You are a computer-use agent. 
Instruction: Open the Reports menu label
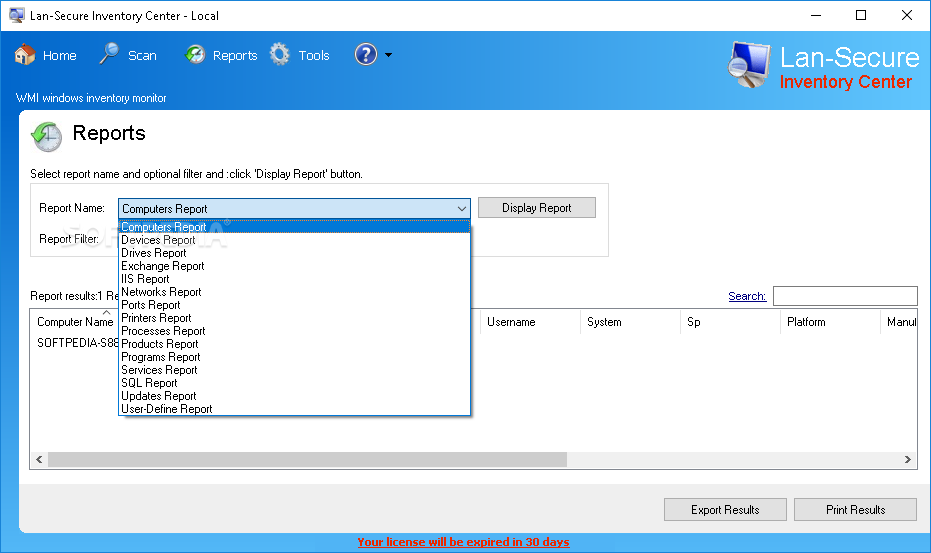point(235,55)
